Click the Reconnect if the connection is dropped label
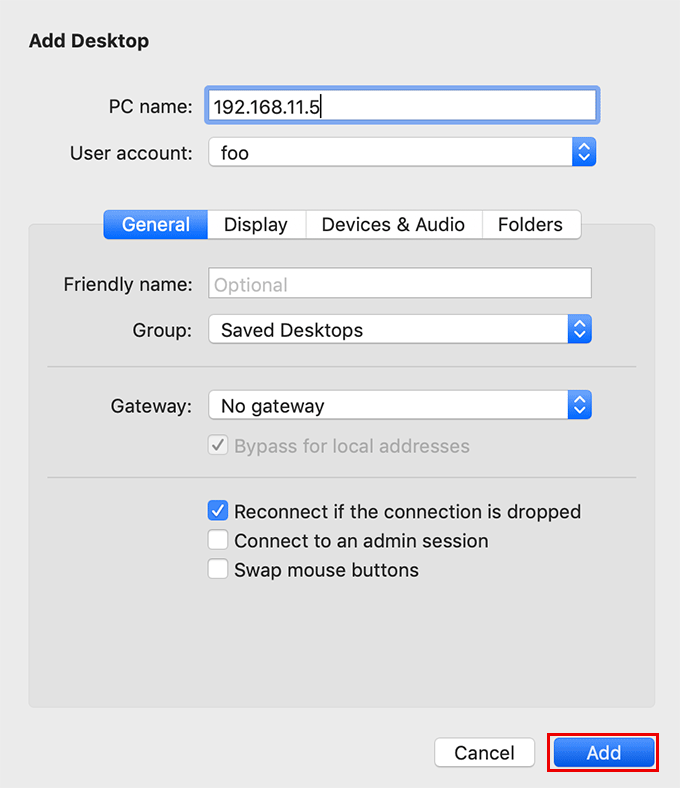 click(407, 511)
